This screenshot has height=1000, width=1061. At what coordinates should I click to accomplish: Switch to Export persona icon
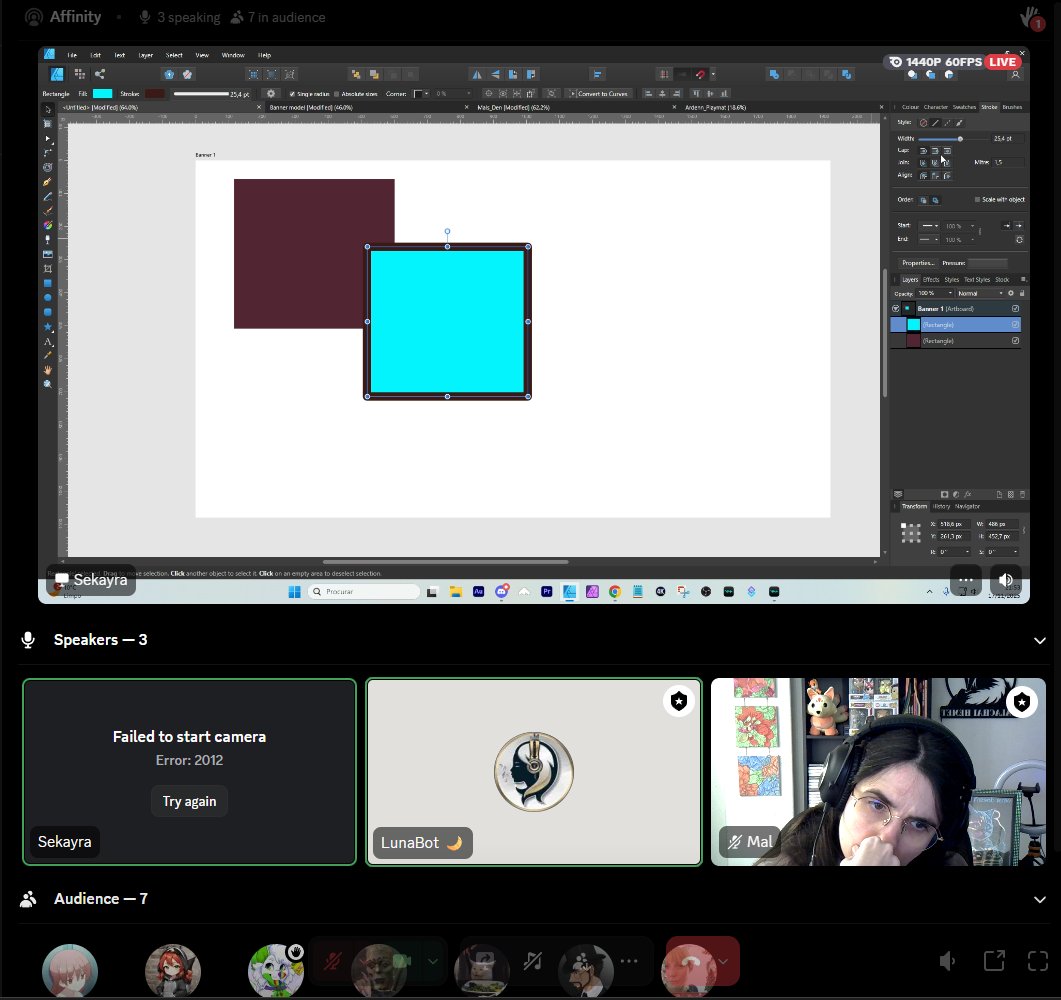click(x=100, y=74)
